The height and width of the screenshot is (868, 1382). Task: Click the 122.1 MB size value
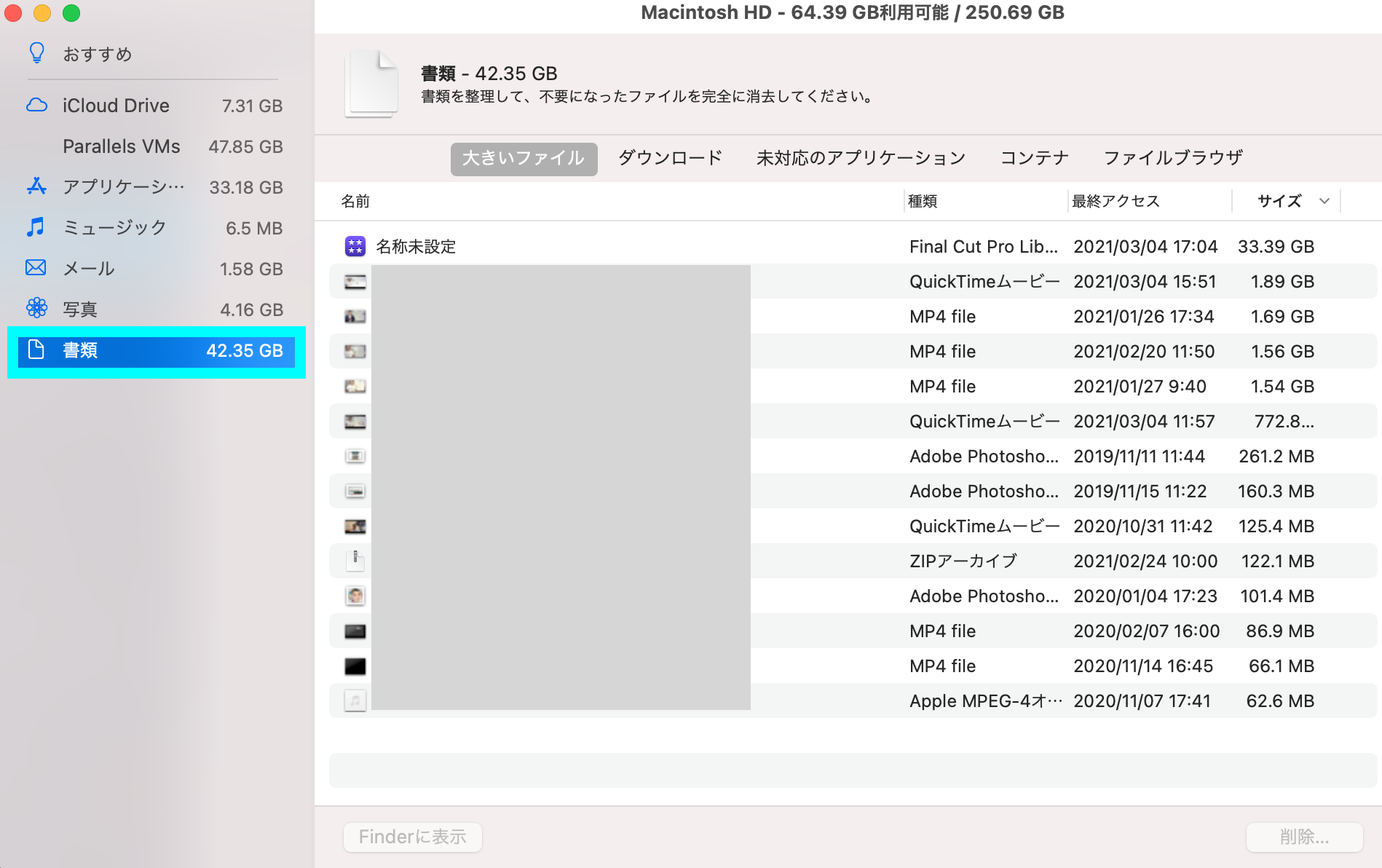click(1277, 561)
